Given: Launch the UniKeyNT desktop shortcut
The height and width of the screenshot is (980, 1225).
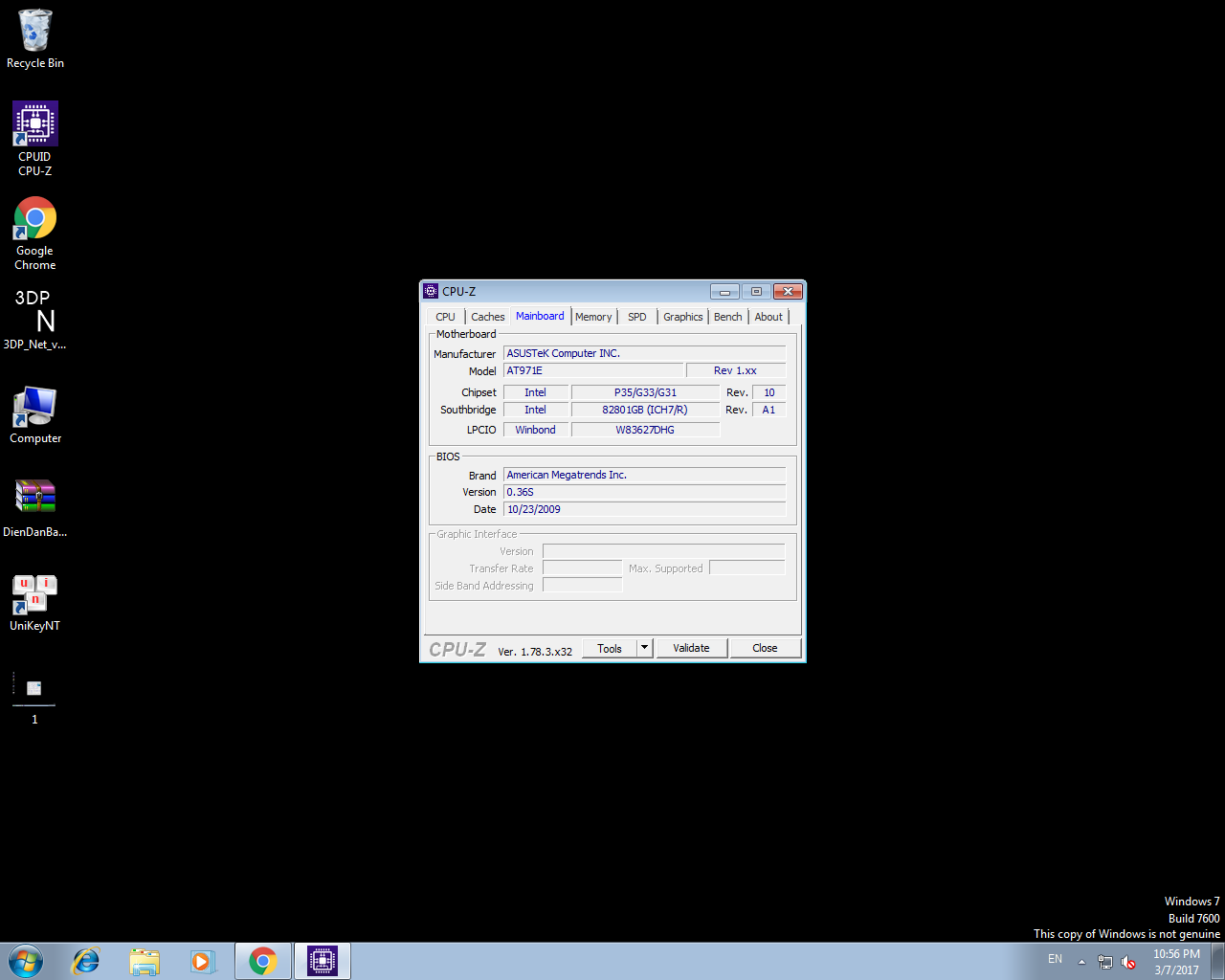Looking at the screenshot, I should (x=35, y=602).
